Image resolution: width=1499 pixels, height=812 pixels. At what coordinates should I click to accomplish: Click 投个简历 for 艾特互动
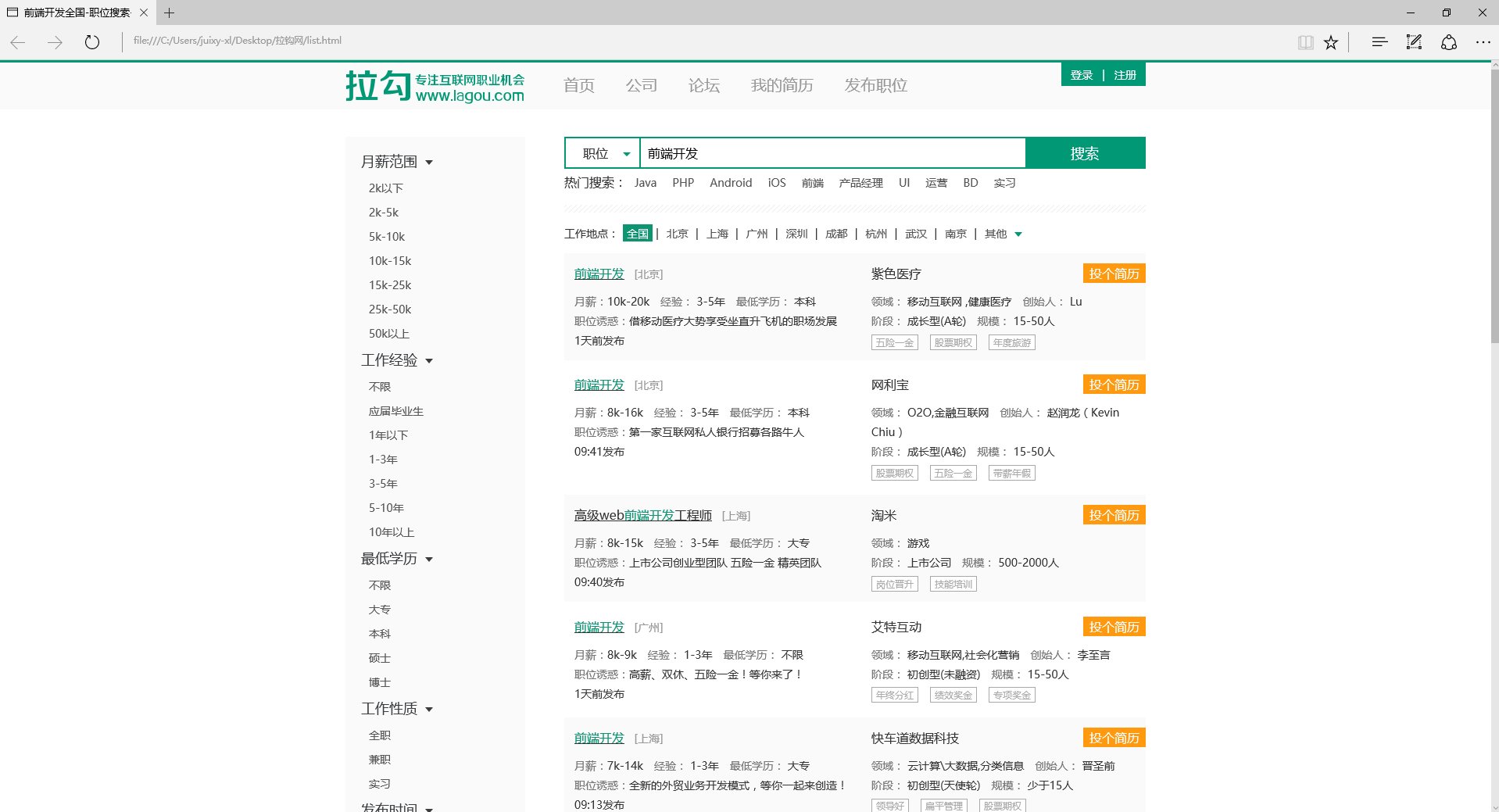click(x=1114, y=627)
